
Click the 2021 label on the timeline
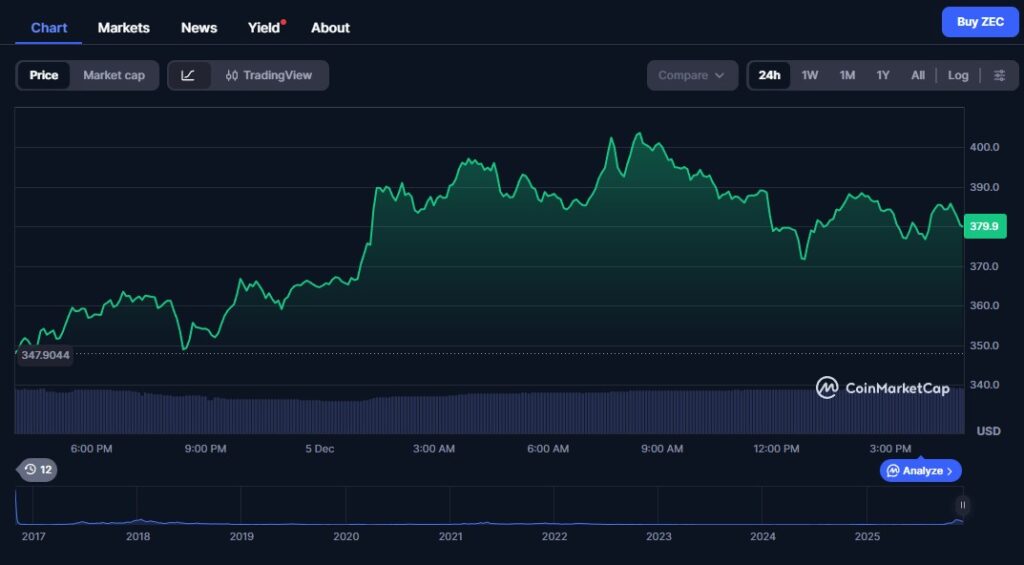point(450,536)
